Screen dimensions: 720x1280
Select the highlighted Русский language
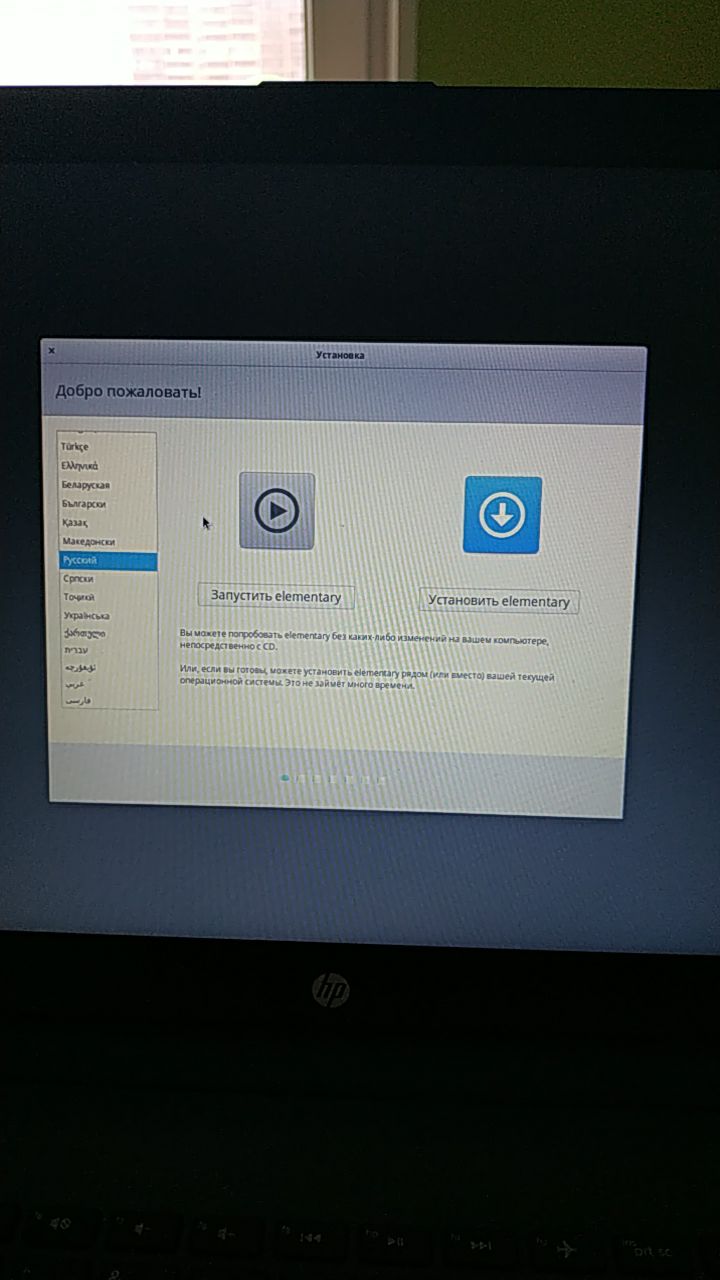click(107, 560)
